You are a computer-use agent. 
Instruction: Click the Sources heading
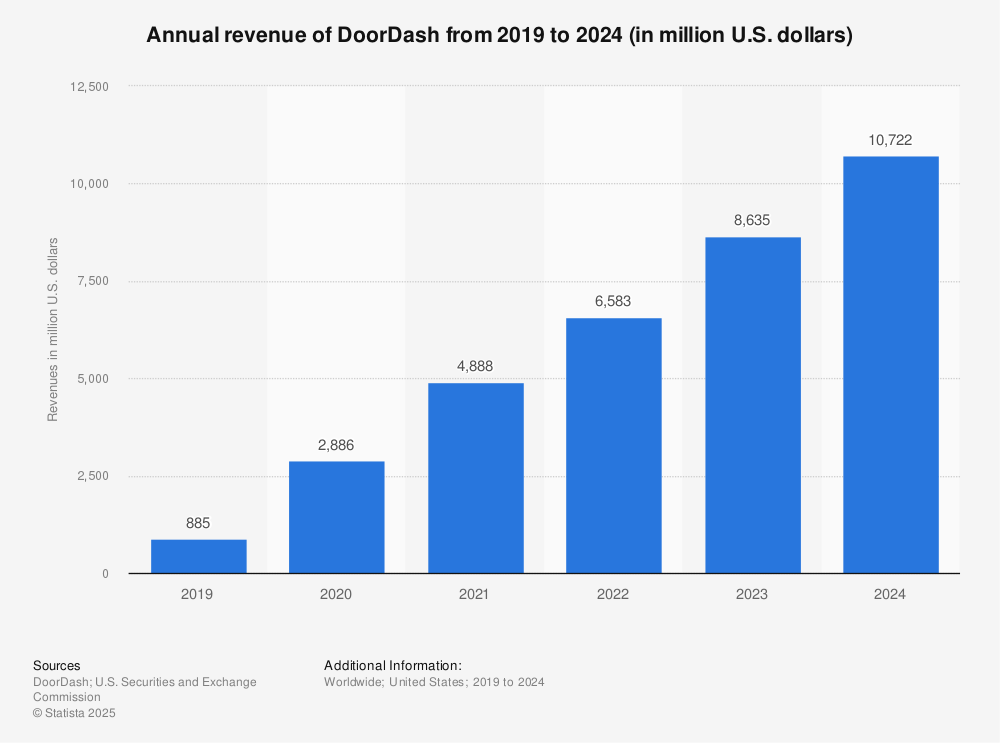(57, 666)
